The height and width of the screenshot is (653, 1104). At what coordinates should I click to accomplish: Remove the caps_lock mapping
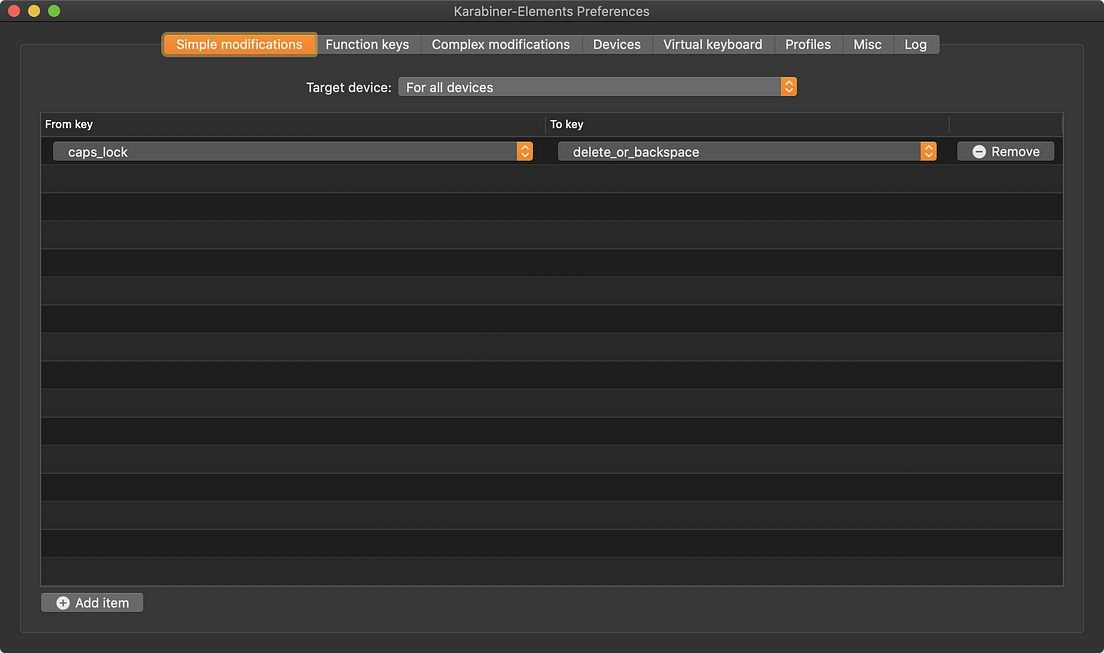pos(1005,151)
